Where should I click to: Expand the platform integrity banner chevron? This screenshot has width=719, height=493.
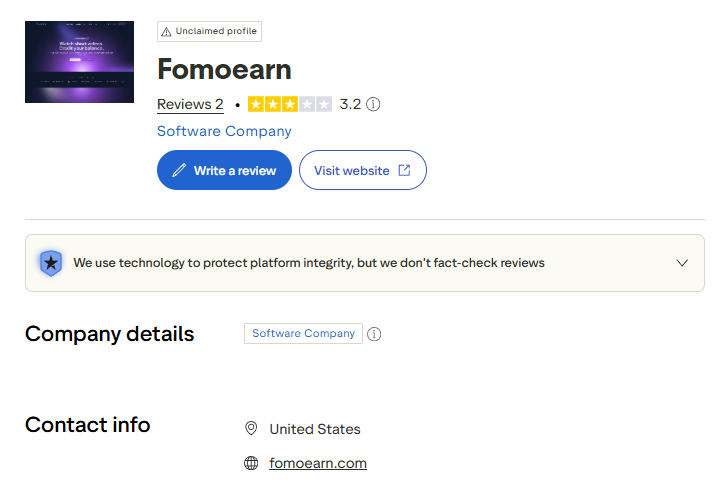(682, 263)
